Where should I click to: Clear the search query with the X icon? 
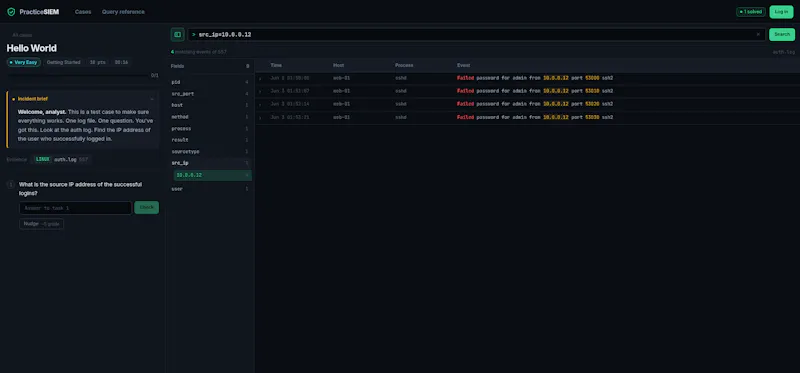(758, 35)
